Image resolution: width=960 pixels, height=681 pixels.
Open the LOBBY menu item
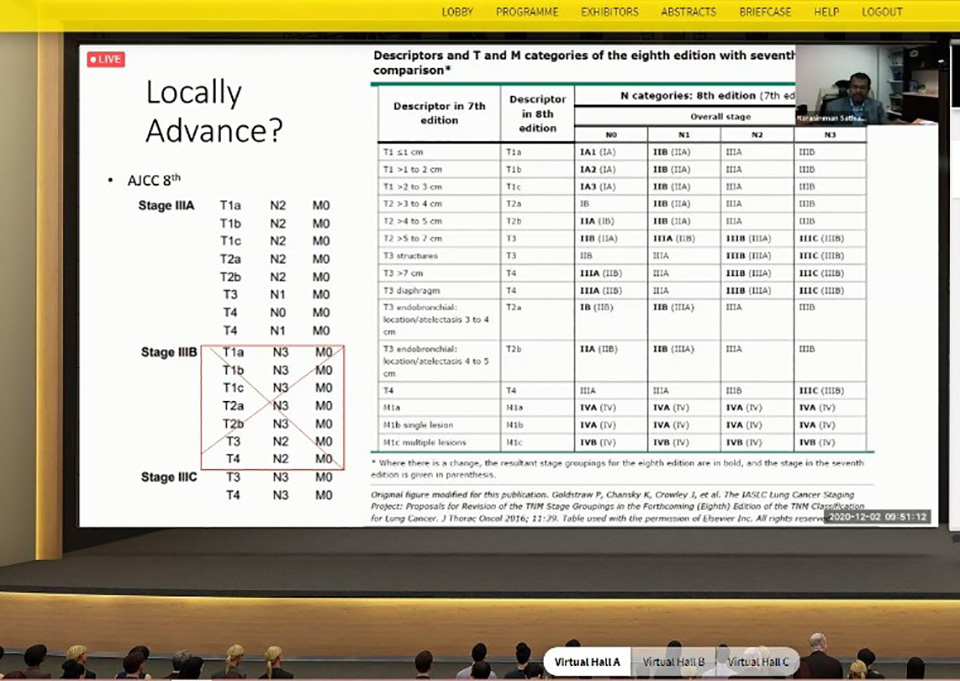coord(457,12)
